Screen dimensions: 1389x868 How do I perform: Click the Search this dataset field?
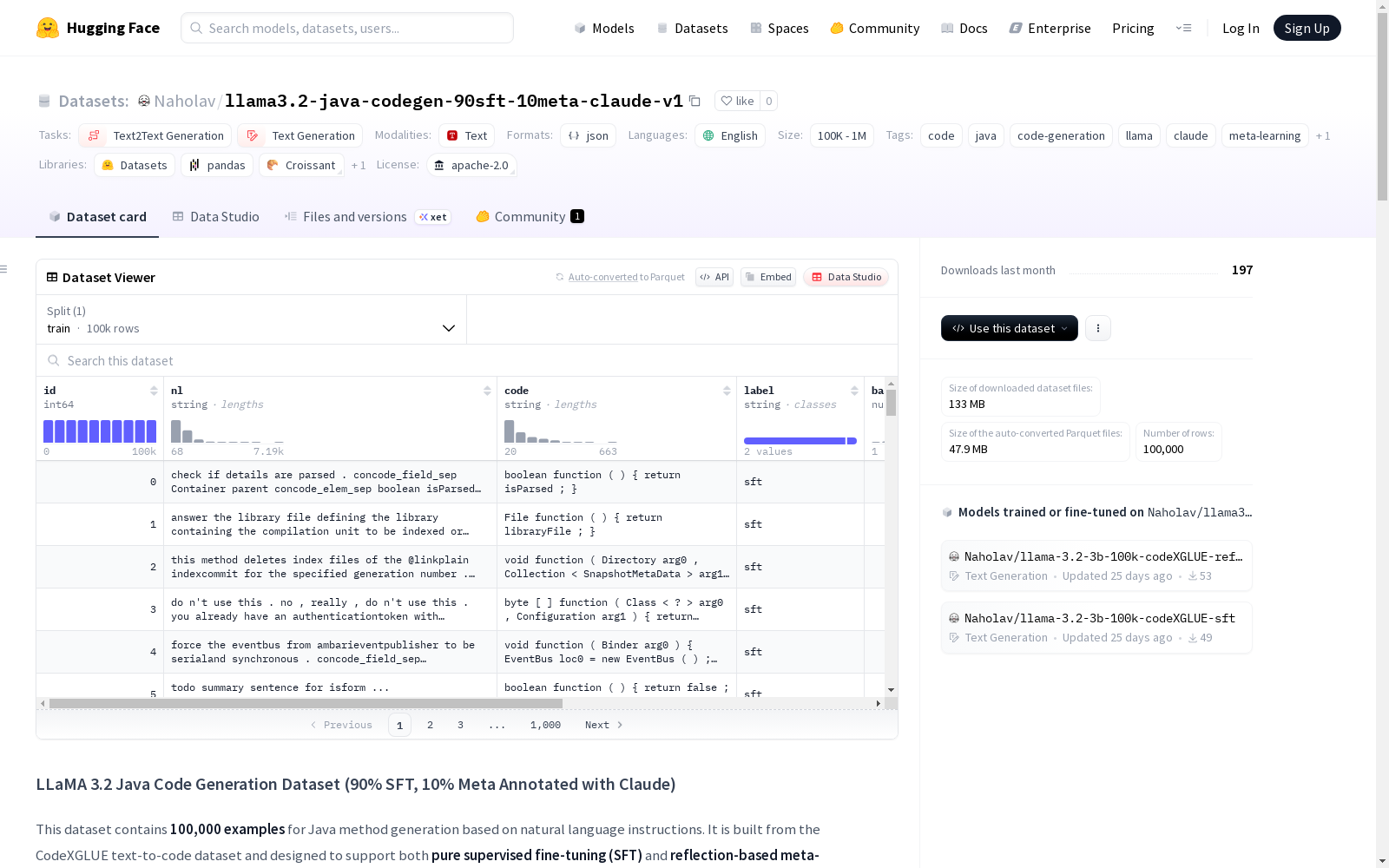(467, 360)
